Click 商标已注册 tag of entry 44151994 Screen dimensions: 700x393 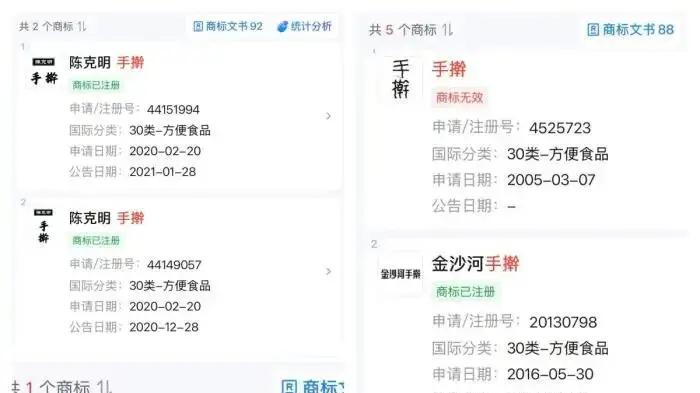coord(96,85)
